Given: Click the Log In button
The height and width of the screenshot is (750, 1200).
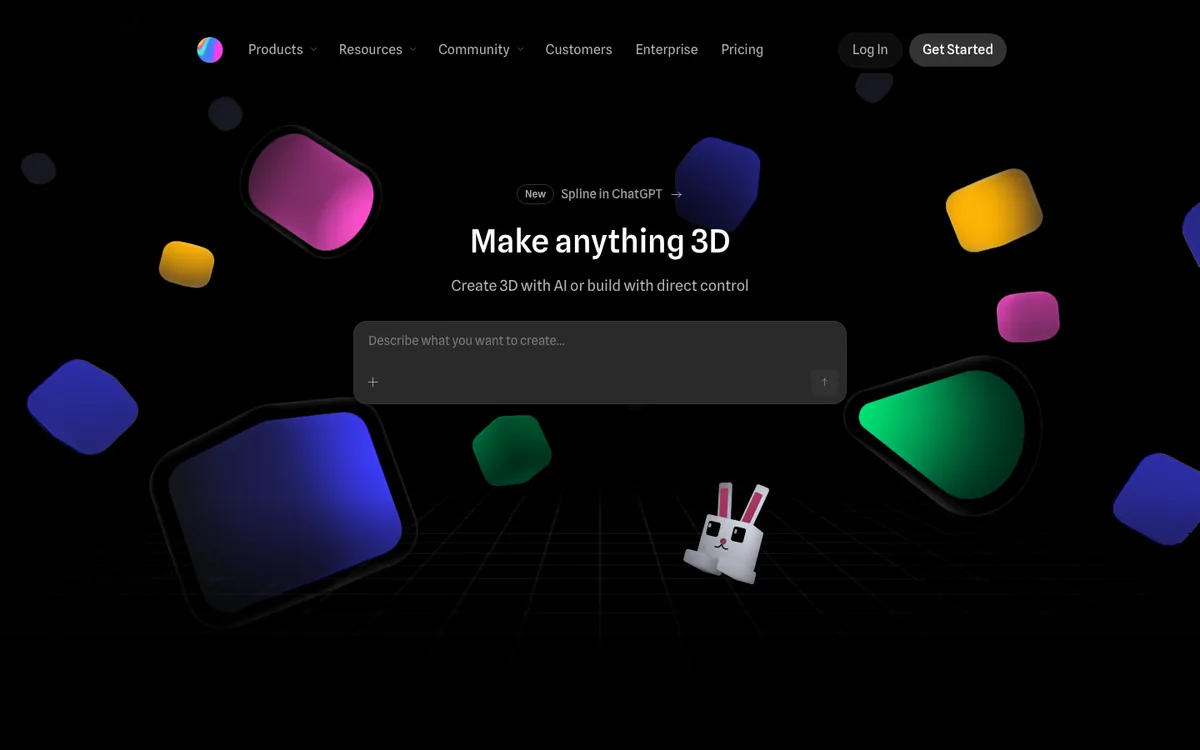Looking at the screenshot, I should (870, 50).
